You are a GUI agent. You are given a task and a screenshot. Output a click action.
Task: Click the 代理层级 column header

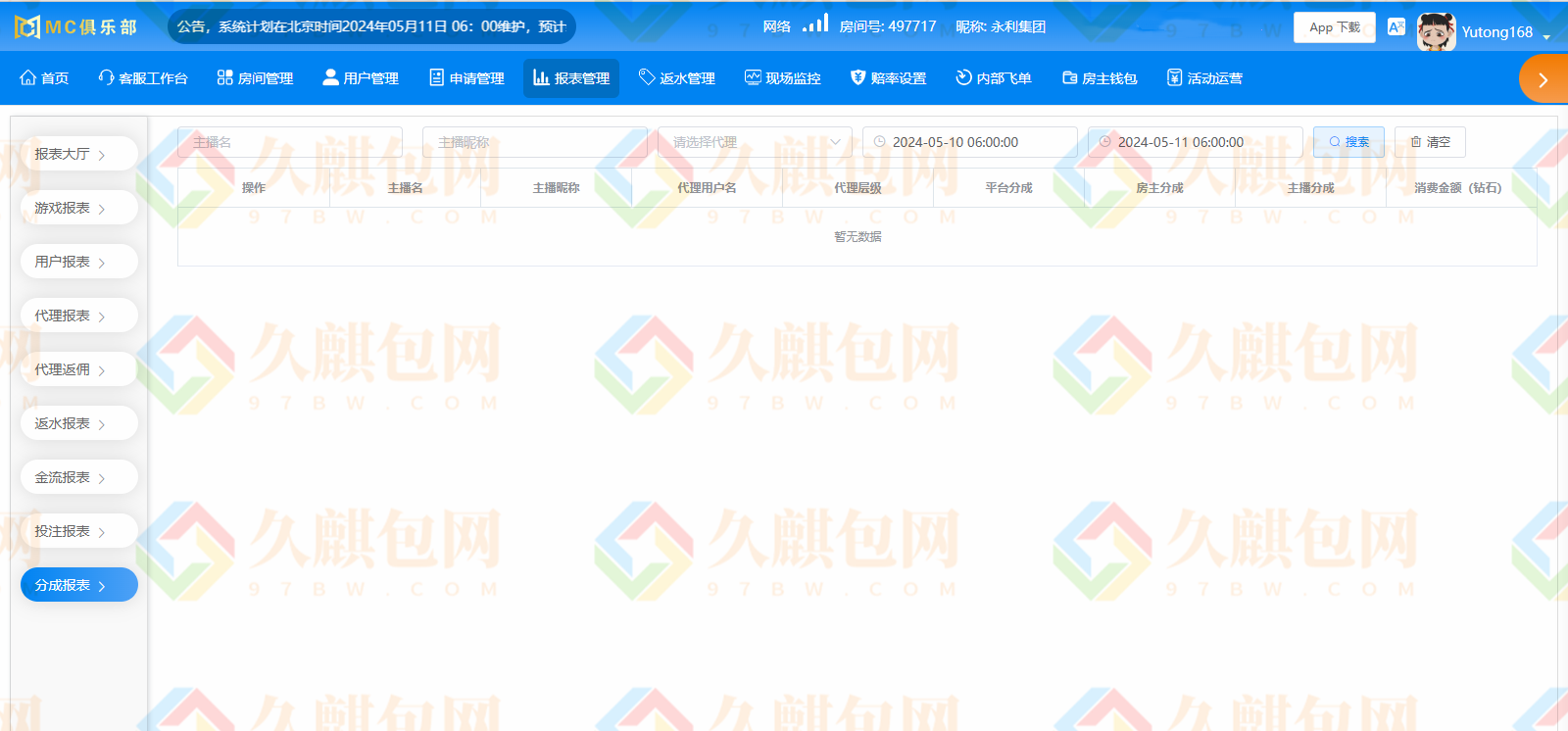(x=857, y=188)
